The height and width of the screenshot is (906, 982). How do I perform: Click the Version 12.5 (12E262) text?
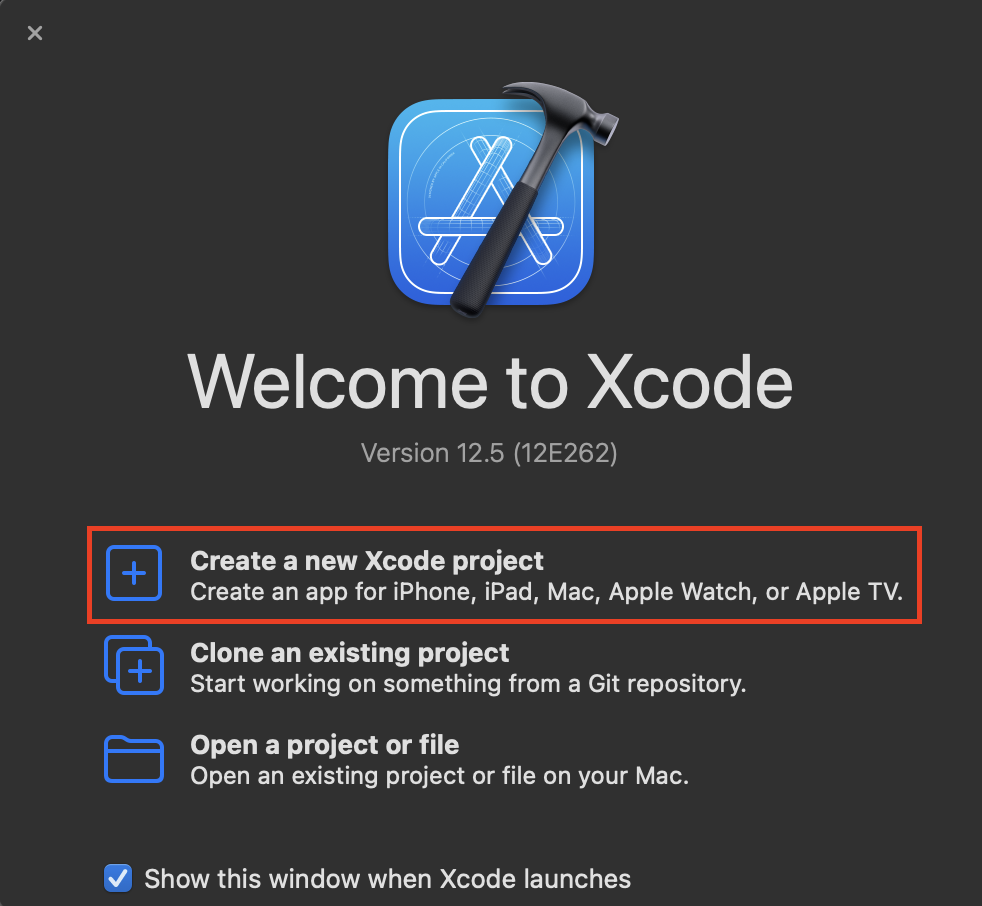[x=489, y=453]
